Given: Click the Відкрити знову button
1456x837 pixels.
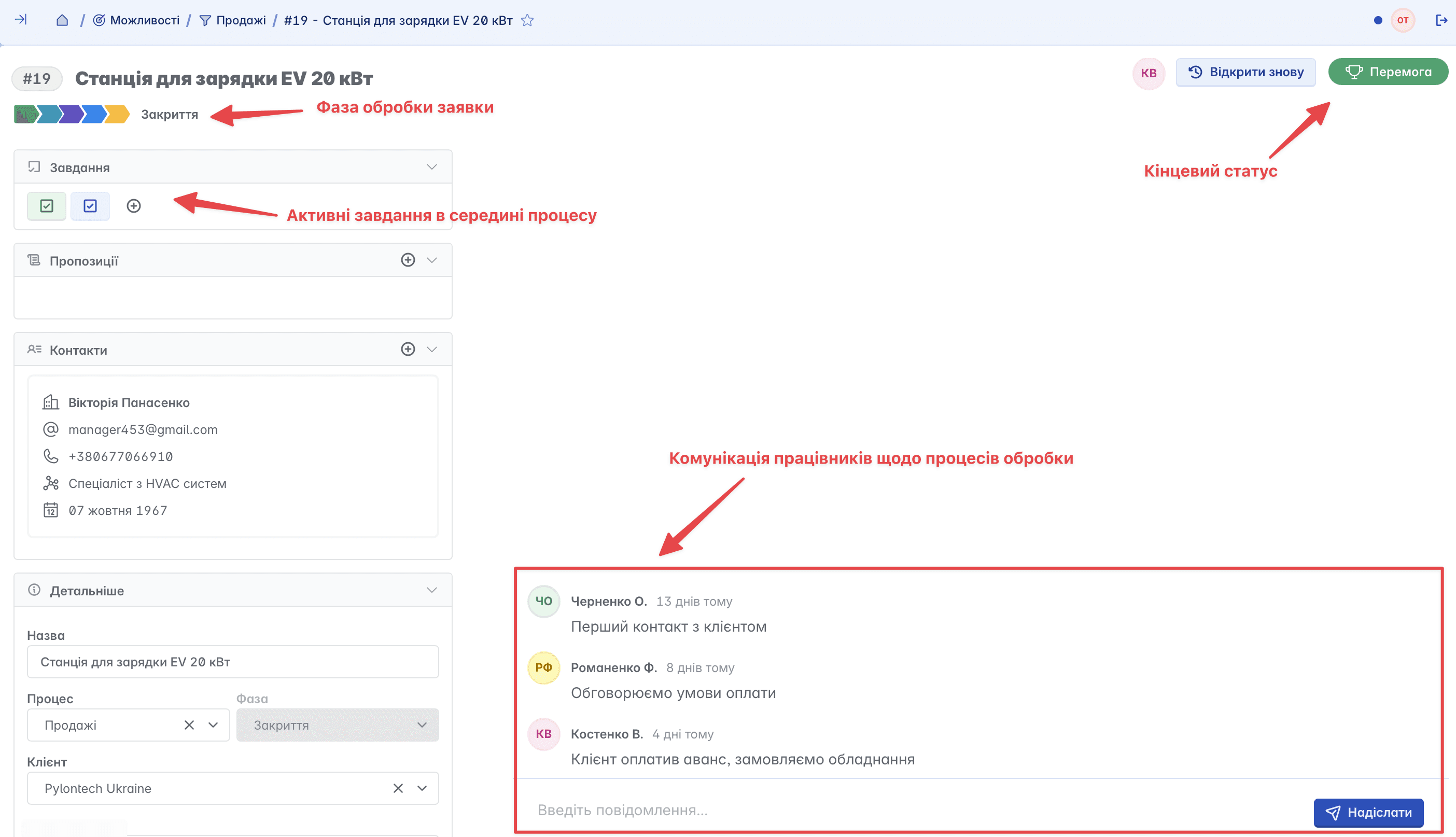Looking at the screenshot, I should point(1245,73).
